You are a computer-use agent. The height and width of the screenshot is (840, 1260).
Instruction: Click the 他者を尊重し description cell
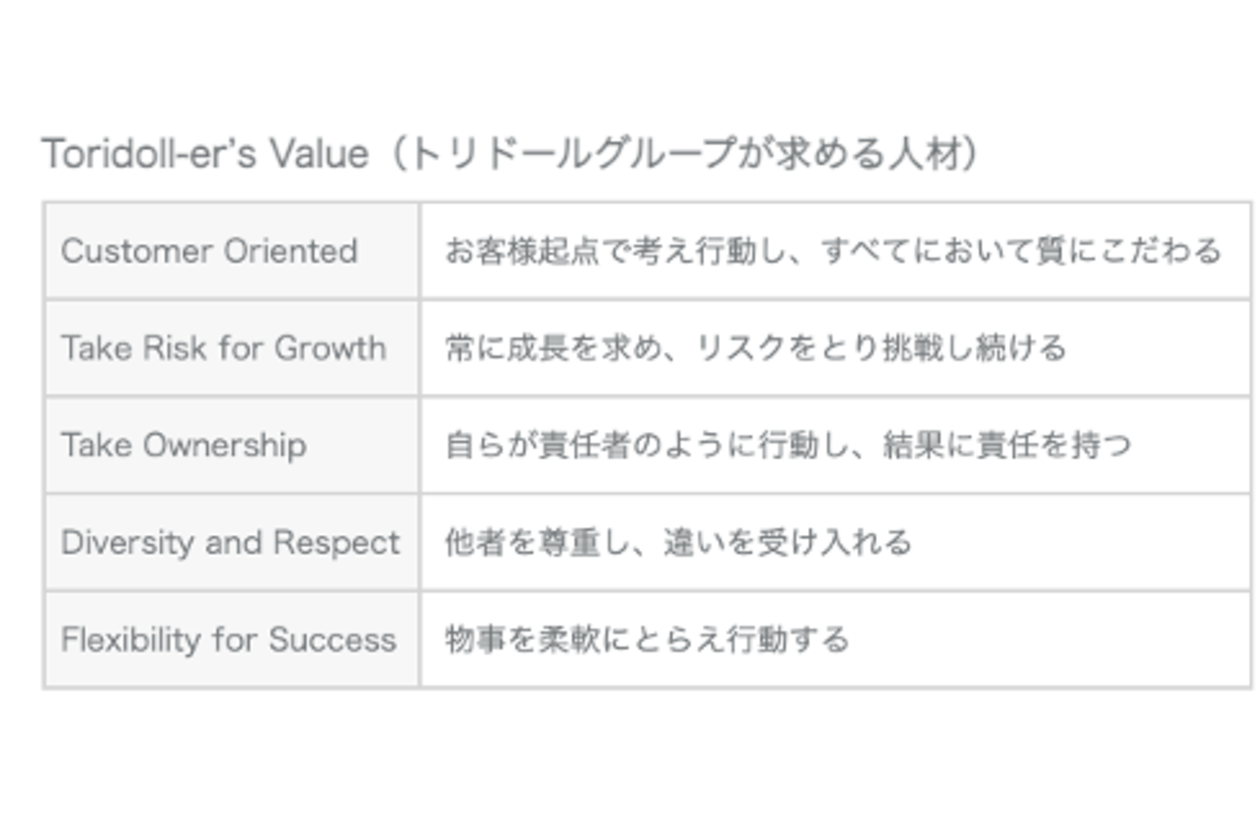(x=836, y=542)
